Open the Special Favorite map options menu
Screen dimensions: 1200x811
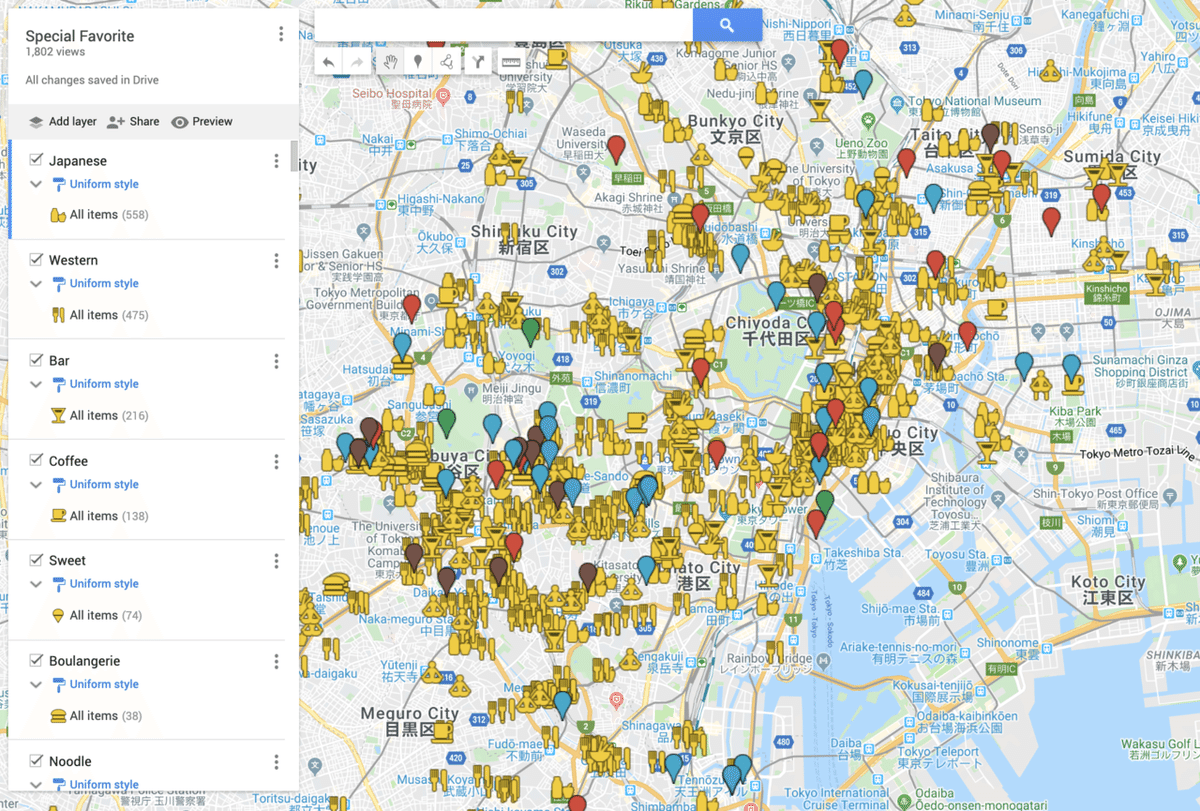281,35
